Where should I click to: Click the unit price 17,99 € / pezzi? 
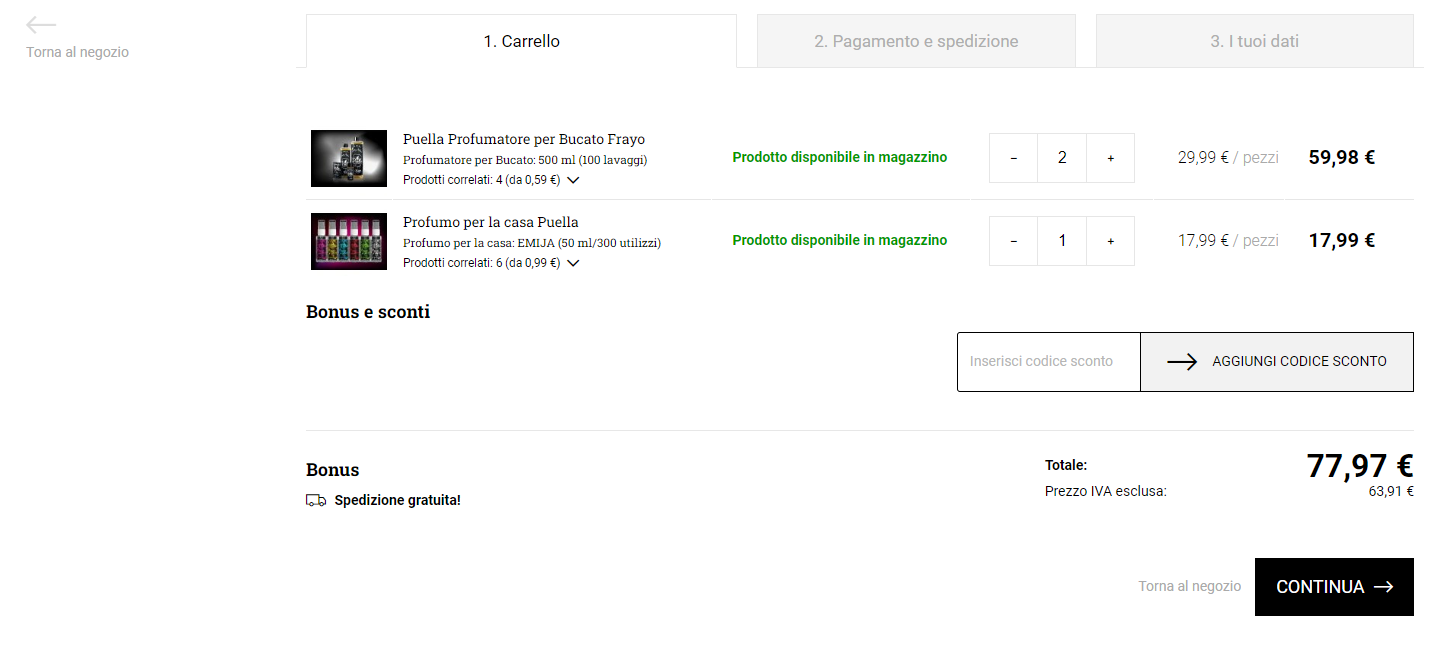[x=1228, y=240]
